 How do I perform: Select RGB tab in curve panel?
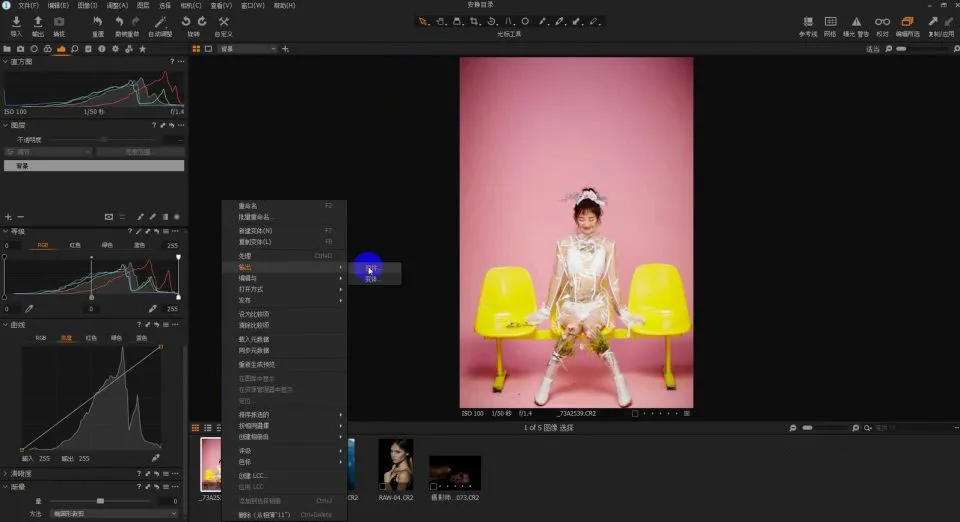[x=41, y=338]
